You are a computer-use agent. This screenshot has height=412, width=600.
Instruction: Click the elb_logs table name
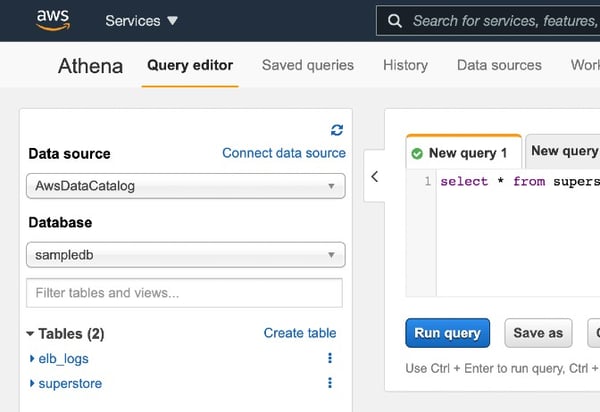[x=64, y=359]
